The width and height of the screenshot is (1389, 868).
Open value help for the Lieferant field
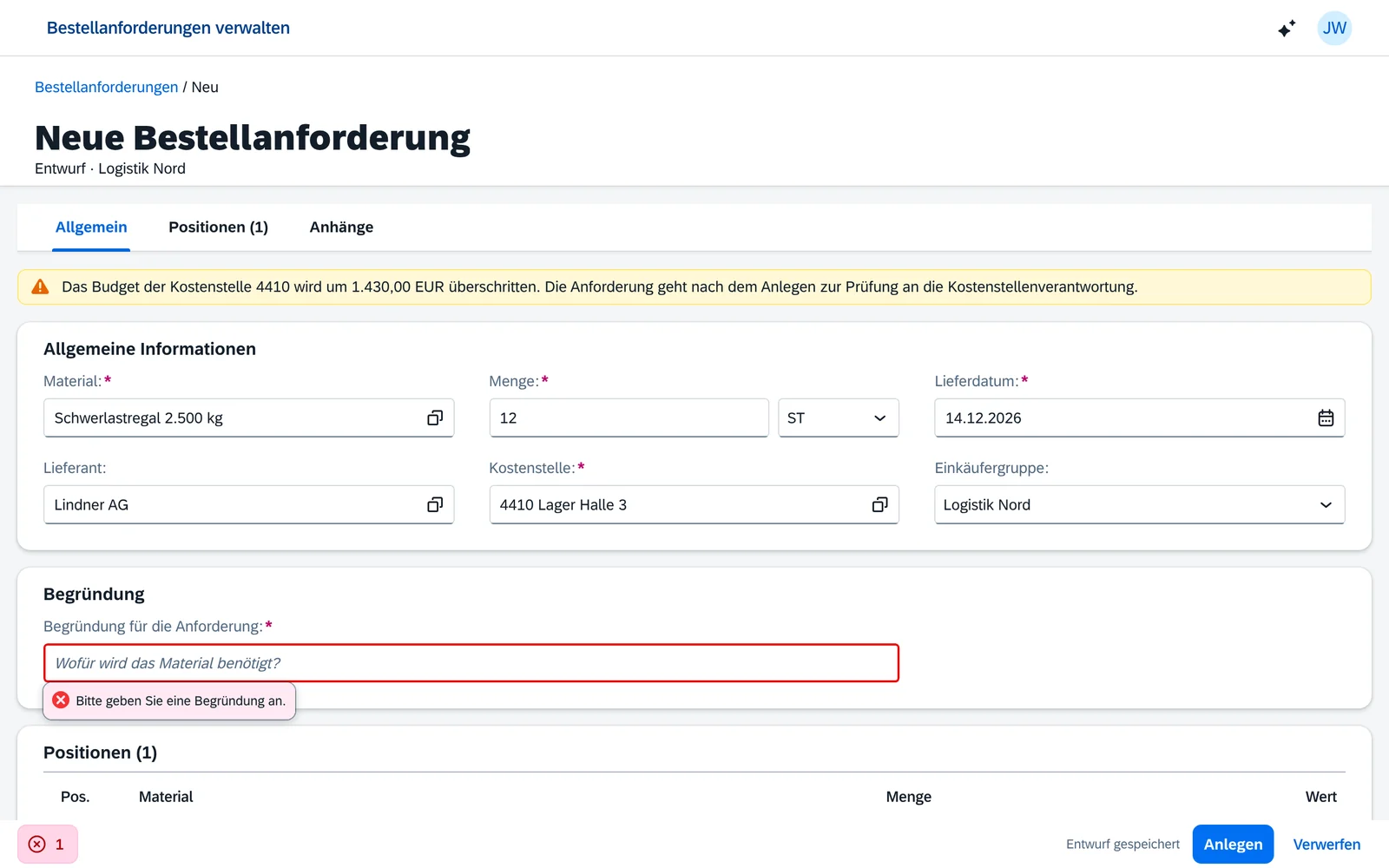(435, 505)
